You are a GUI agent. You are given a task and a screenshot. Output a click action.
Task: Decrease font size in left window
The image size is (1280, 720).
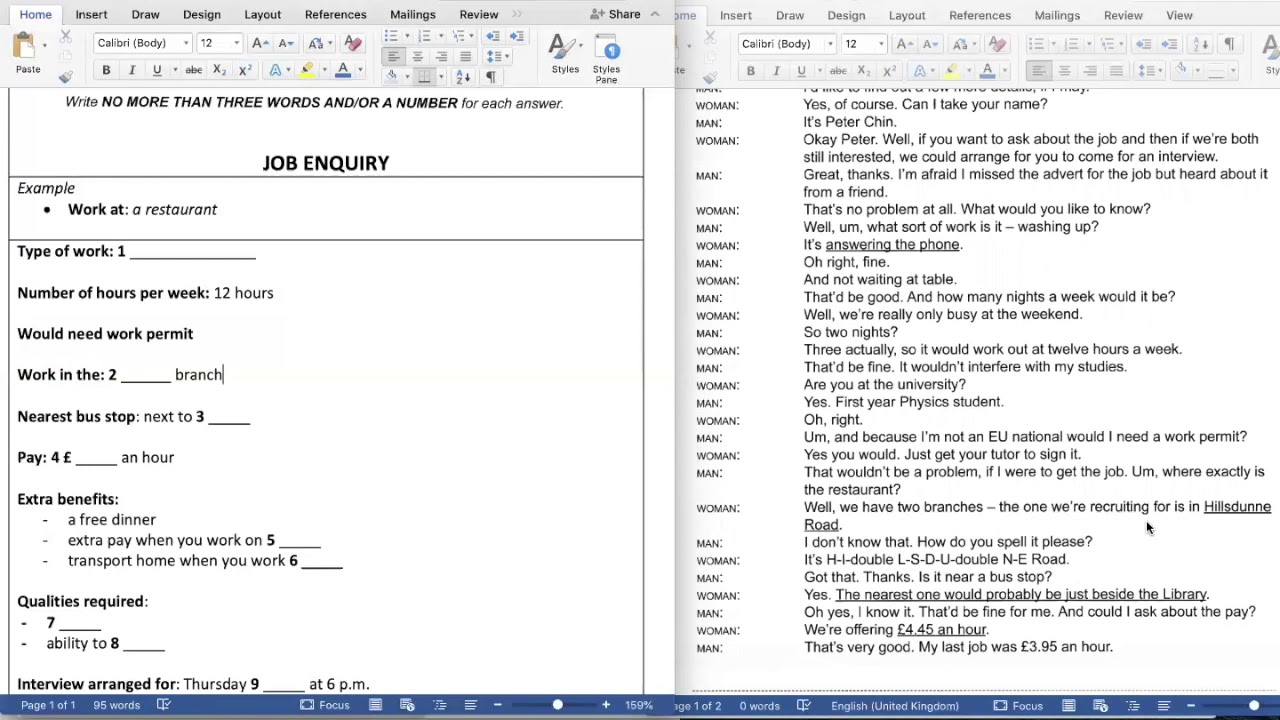tap(286, 43)
